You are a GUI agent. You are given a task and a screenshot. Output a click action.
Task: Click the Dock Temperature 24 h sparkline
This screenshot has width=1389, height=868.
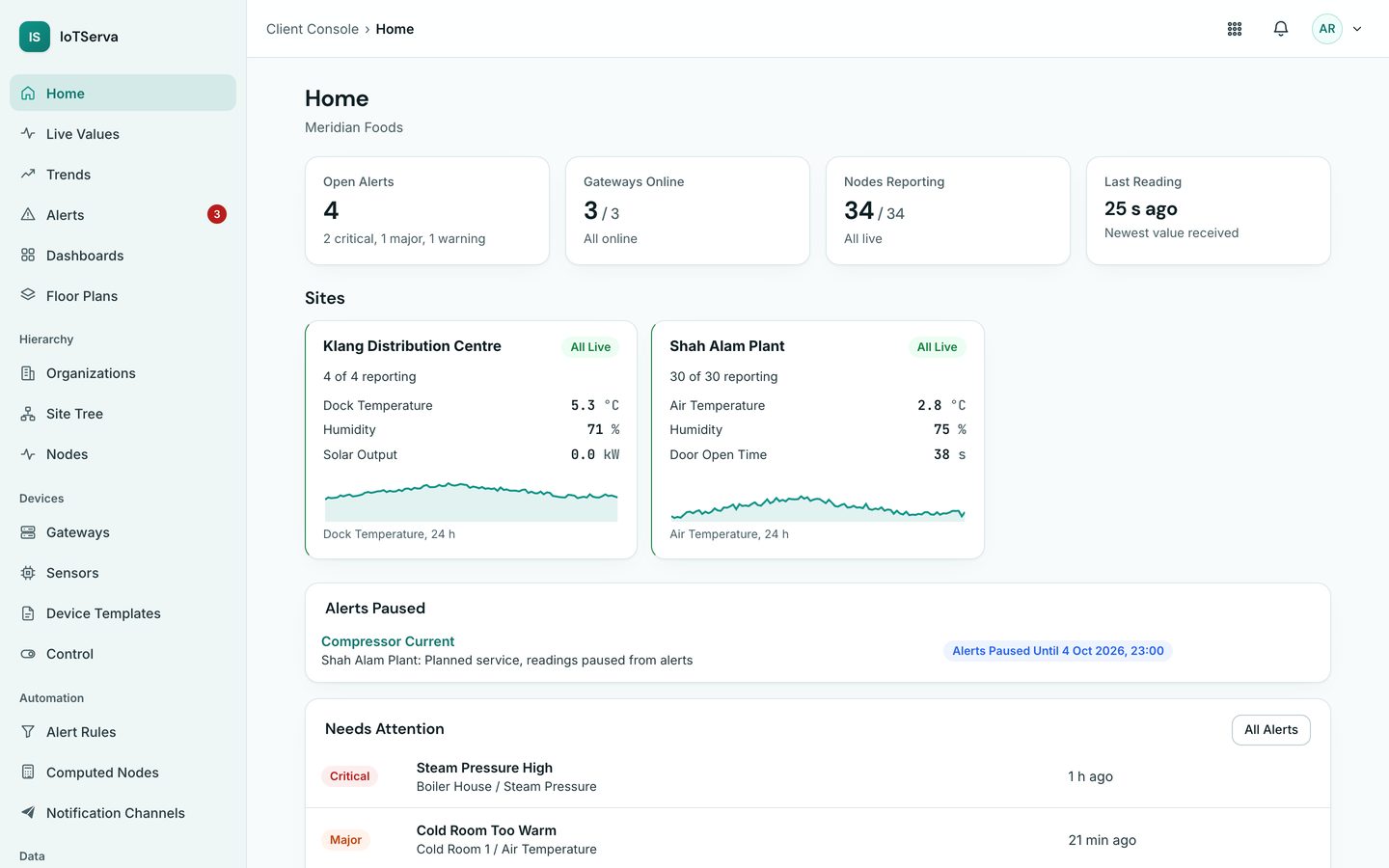pos(471,502)
